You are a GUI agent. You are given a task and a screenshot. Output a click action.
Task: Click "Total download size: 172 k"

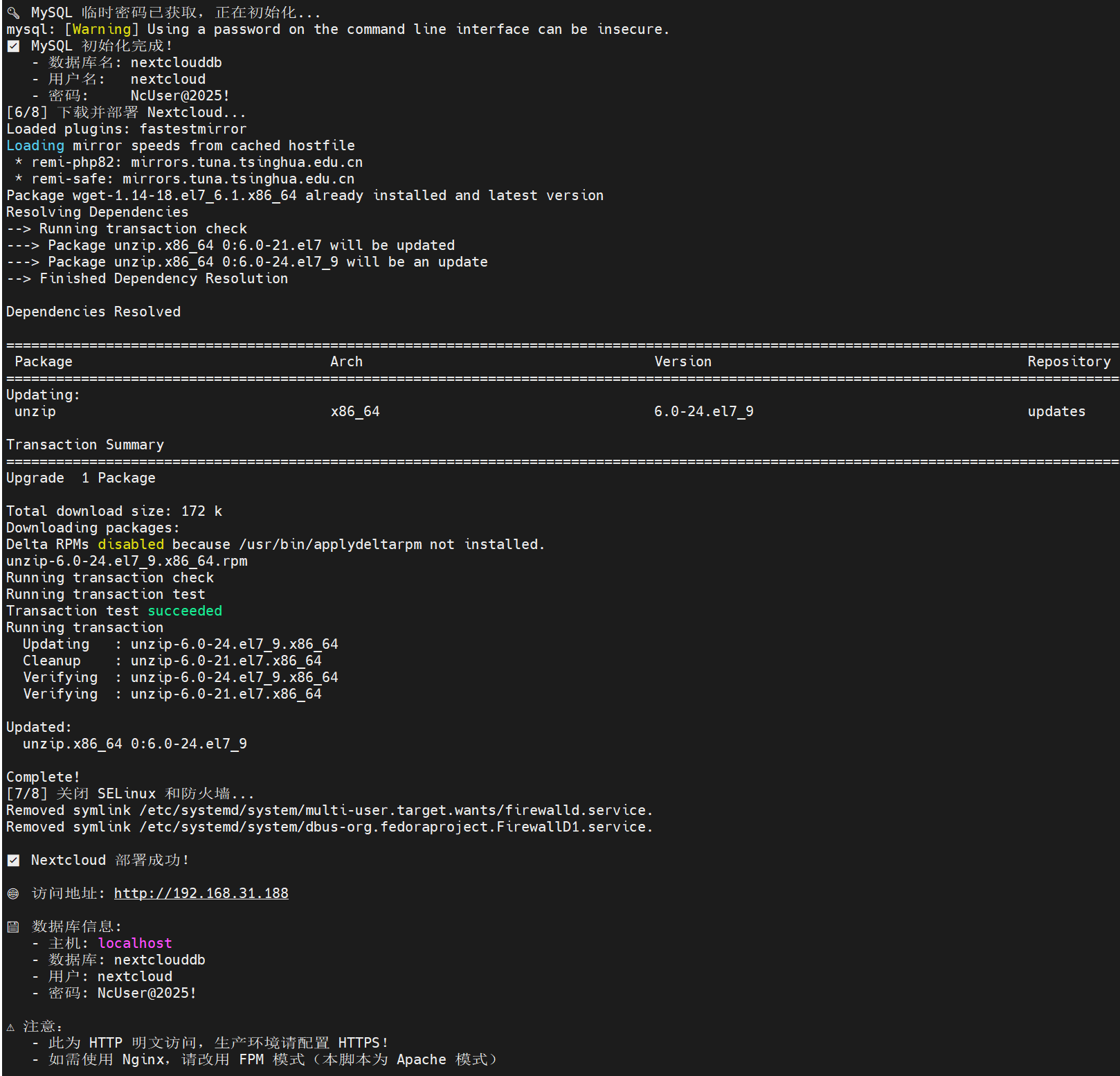click(x=114, y=511)
